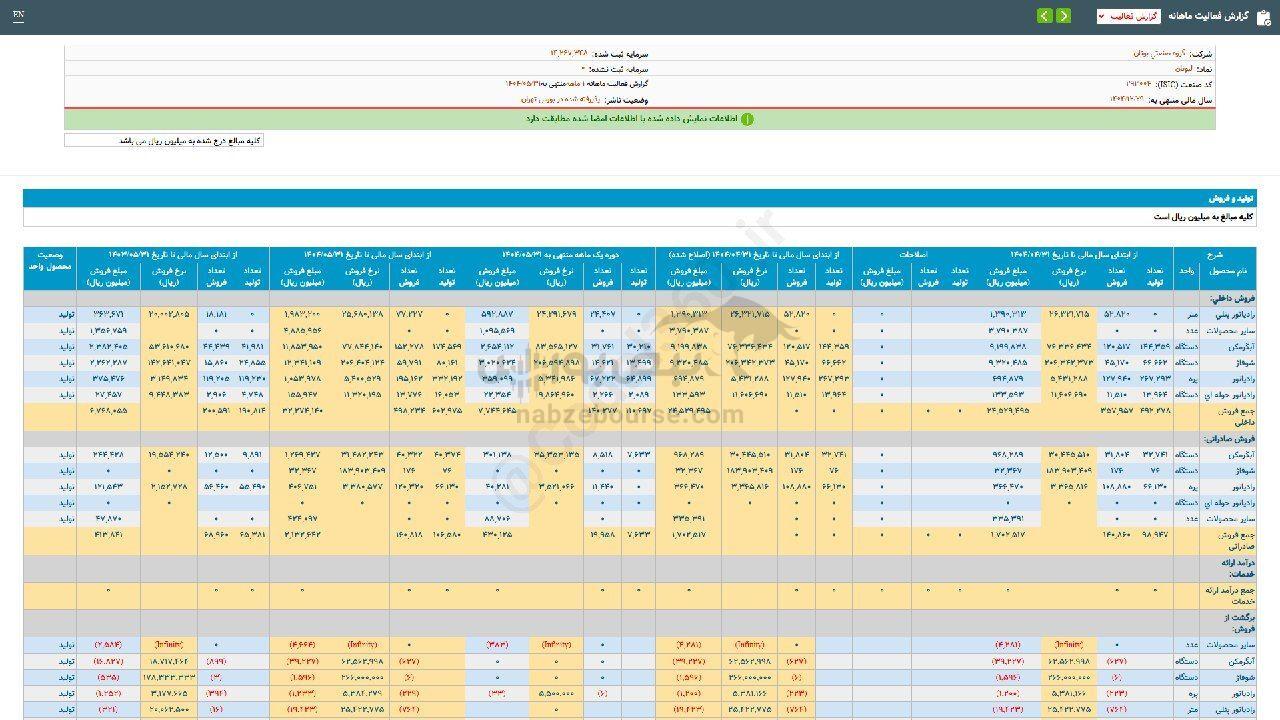This screenshot has height=720, width=1280.
Task: Click the نام محصول column header
Action: pos(1227,271)
